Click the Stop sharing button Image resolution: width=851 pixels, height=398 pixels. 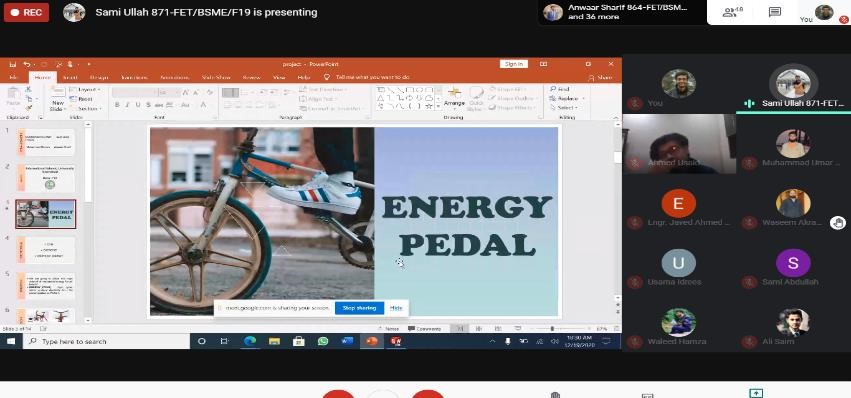coord(359,308)
